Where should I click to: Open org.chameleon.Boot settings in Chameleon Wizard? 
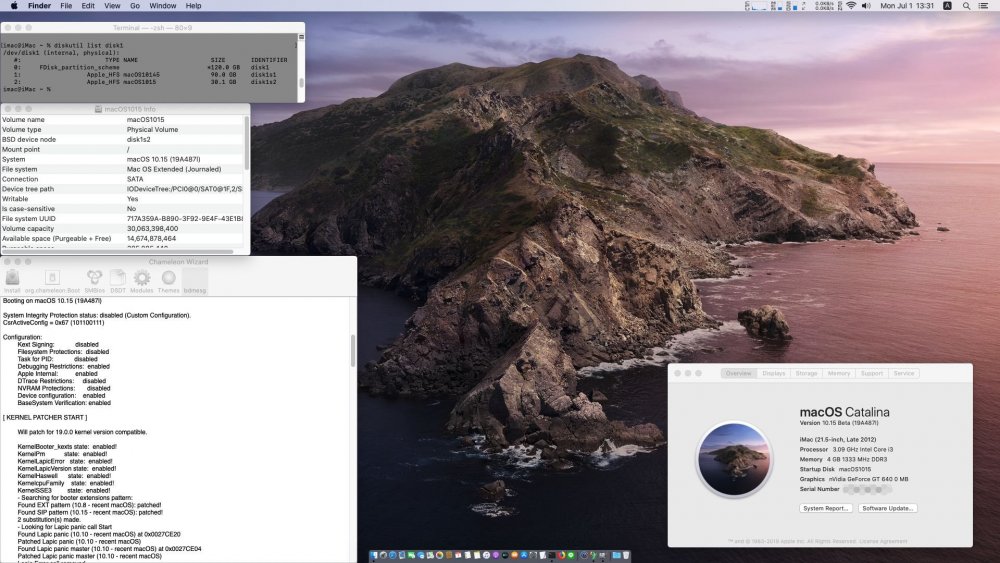(52, 281)
